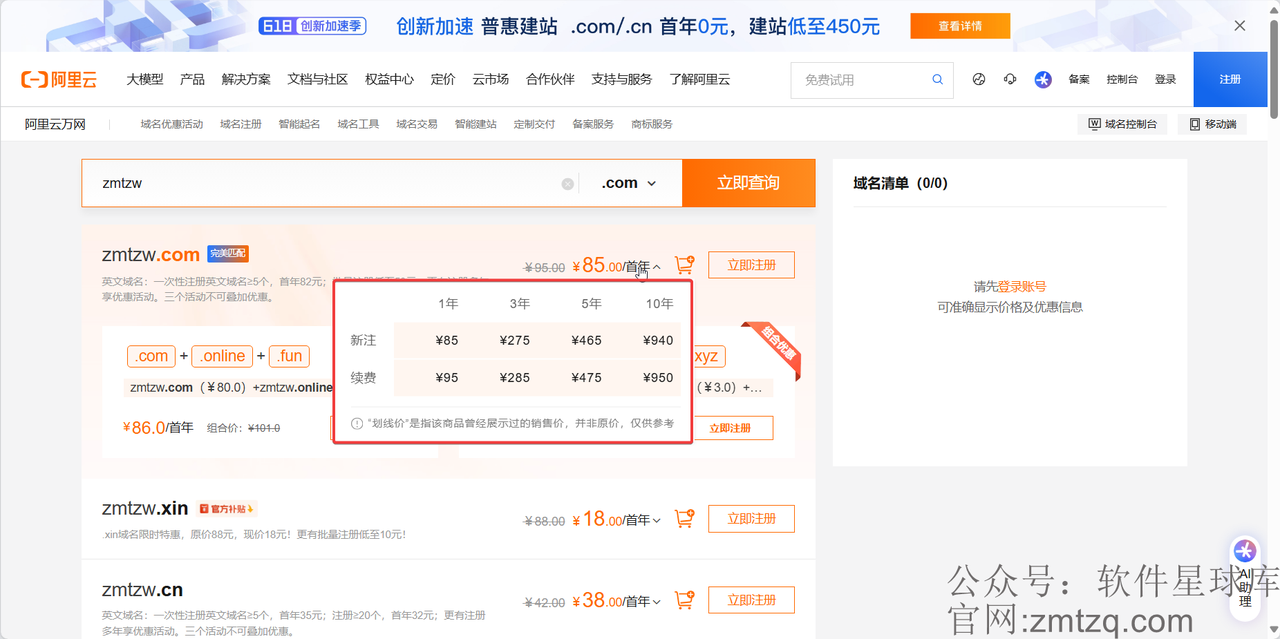Expand the .com suffix dropdown
Screen dimensions: 1280x639
click(x=629, y=183)
